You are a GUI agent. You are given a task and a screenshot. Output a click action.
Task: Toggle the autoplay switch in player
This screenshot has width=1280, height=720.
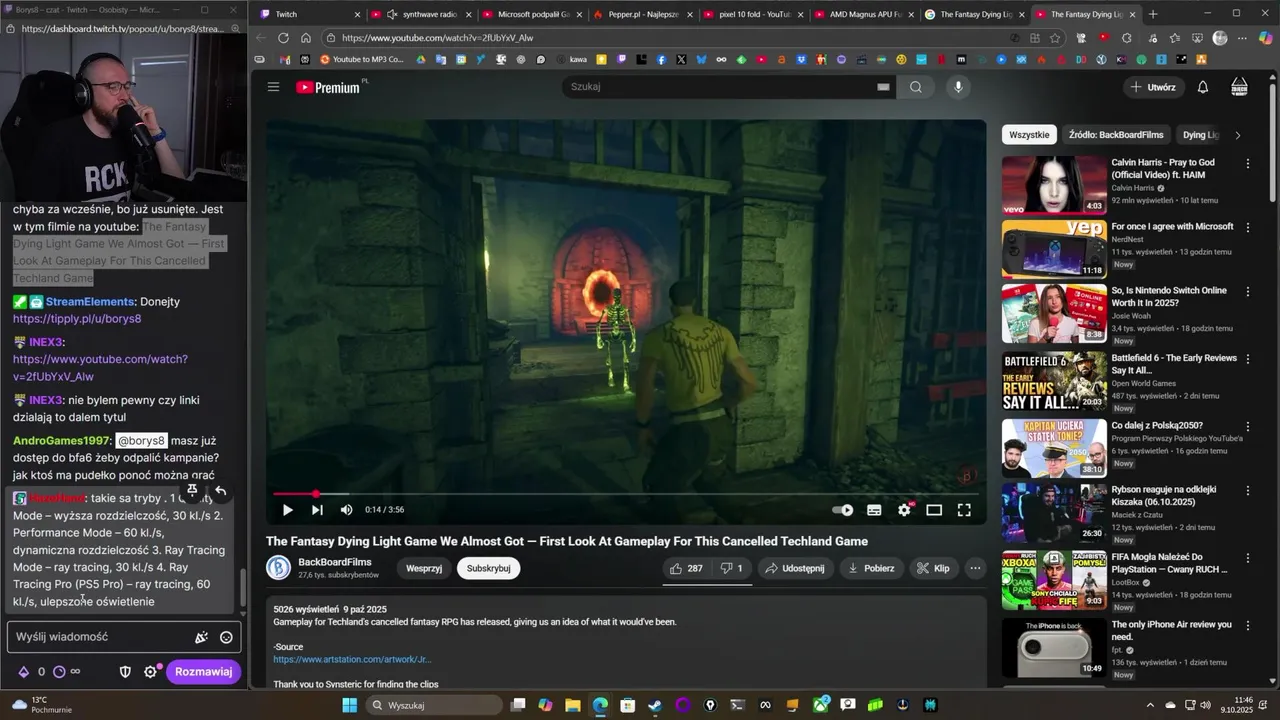(843, 510)
